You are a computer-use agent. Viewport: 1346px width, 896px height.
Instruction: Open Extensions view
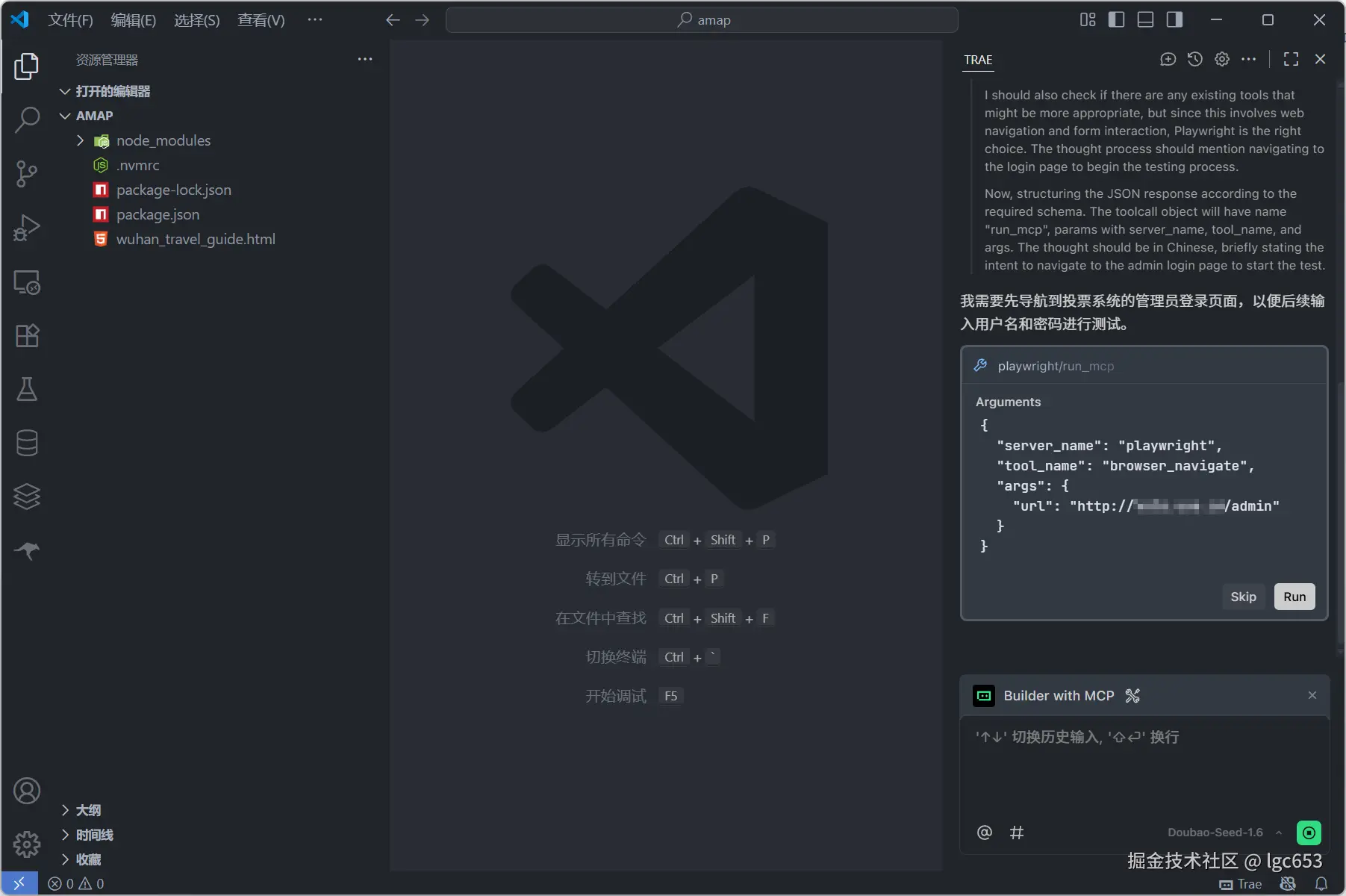pyautogui.click(x=27, y=336)
